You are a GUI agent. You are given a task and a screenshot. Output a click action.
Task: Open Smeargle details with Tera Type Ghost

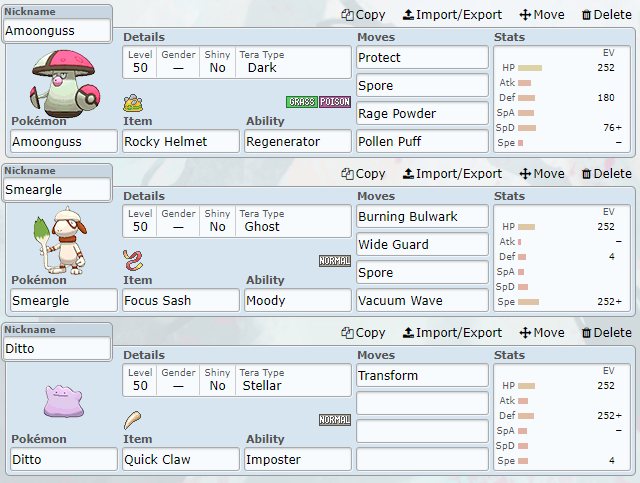(237, 221)
